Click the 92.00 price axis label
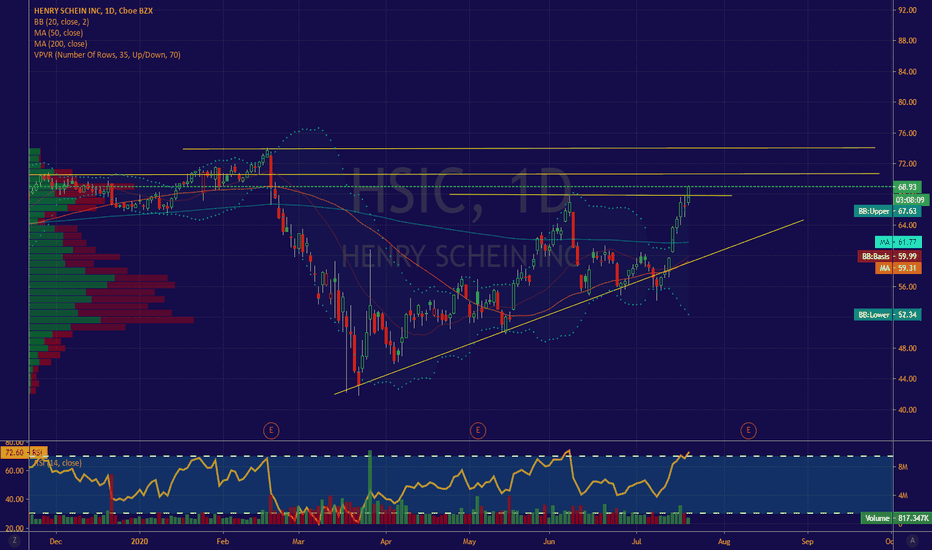Screen dimensions: 932x550 [907, 10]
